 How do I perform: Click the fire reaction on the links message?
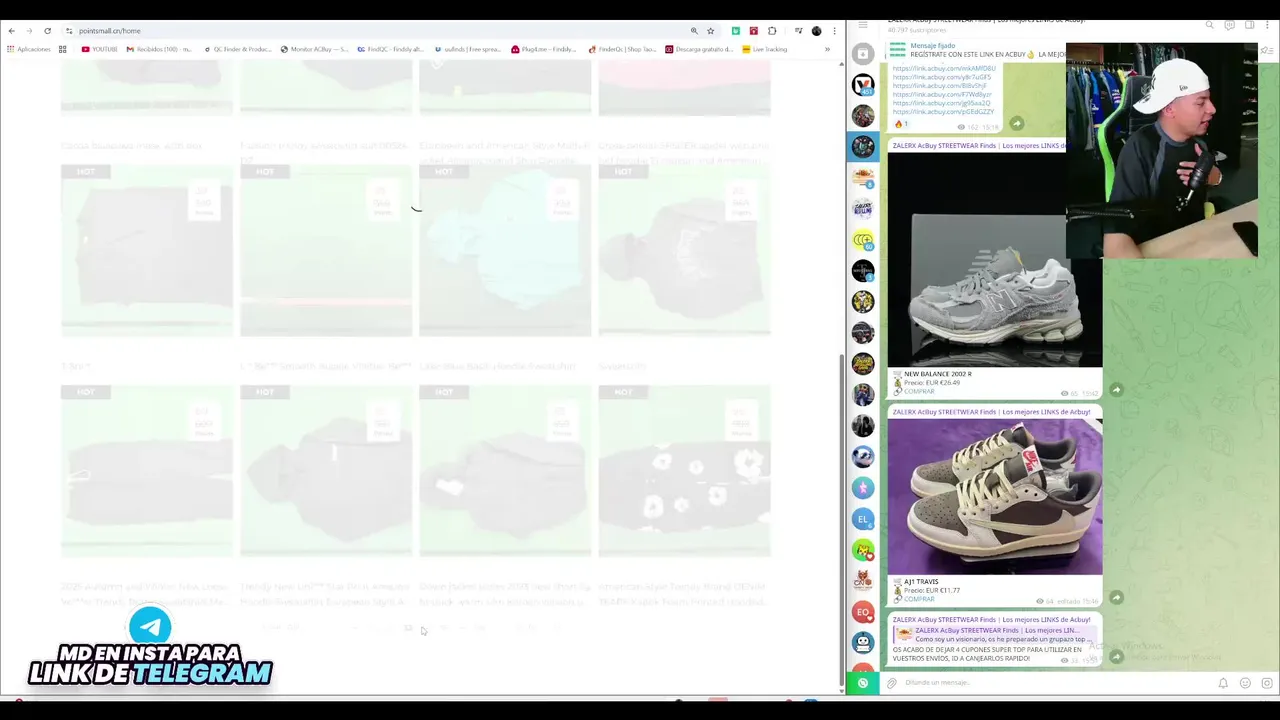pos(900,124)
